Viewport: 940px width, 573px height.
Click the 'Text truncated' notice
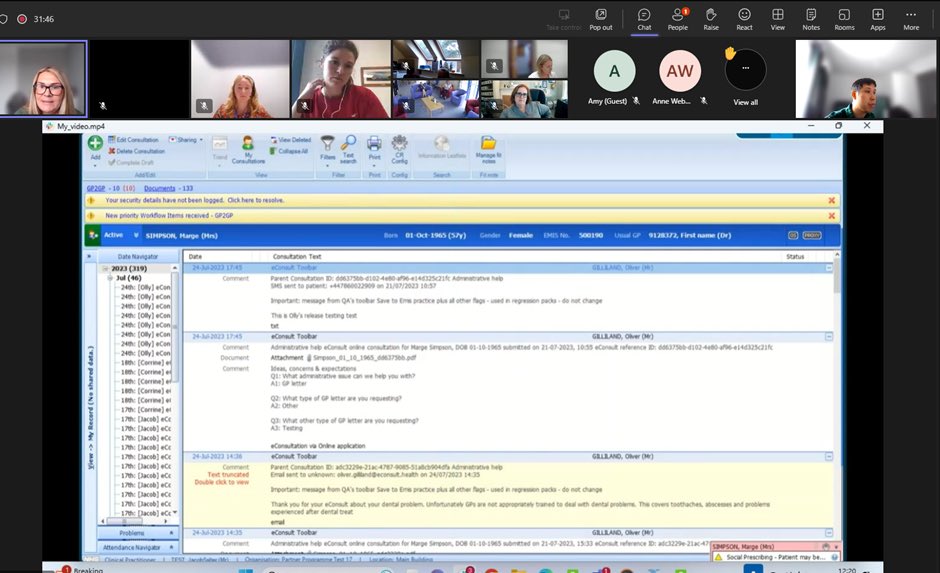(228, 475)
